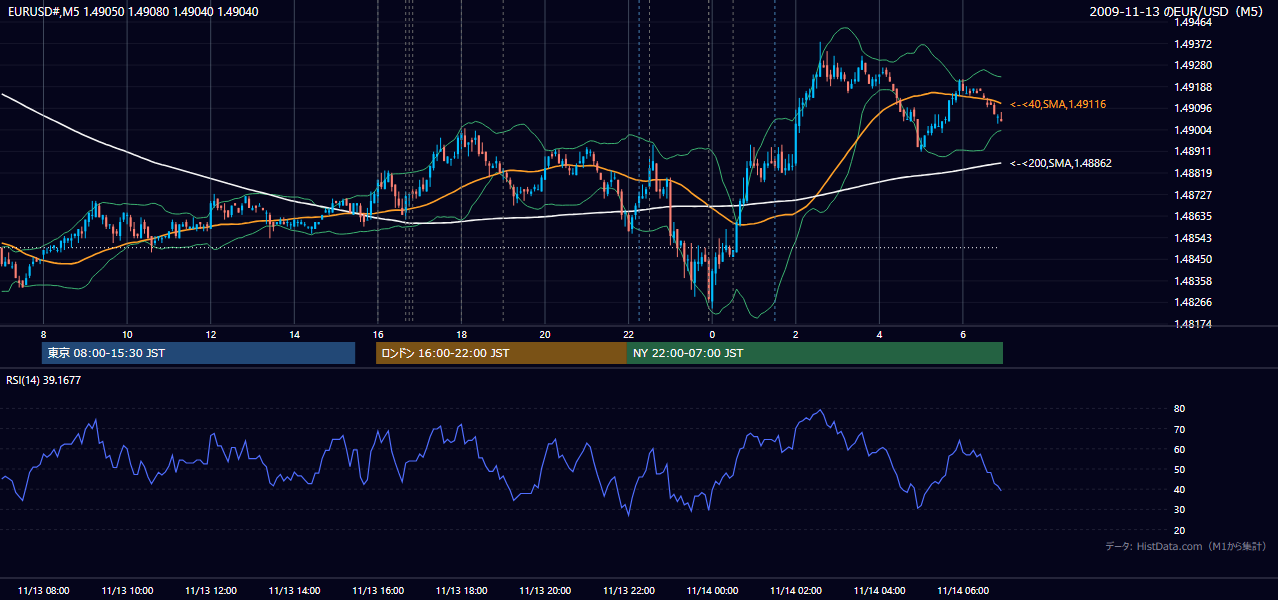Click the 1.49004 price axis label
The width and height of the screenshot is (1278, 600).
click(1192, 130)
